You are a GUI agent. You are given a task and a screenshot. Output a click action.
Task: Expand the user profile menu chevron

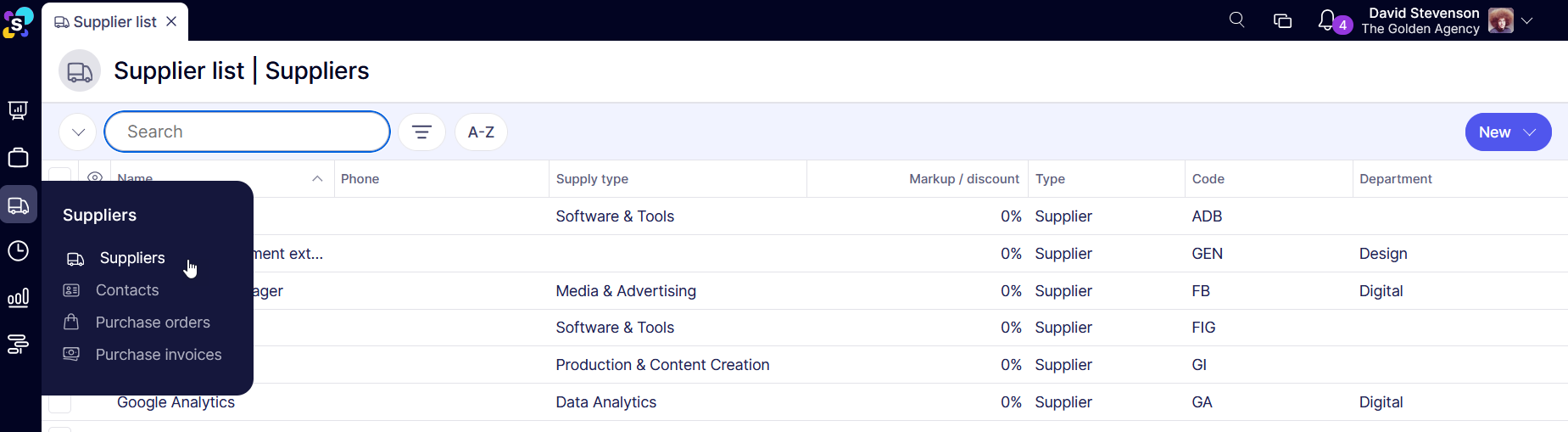pos(1526,20)
